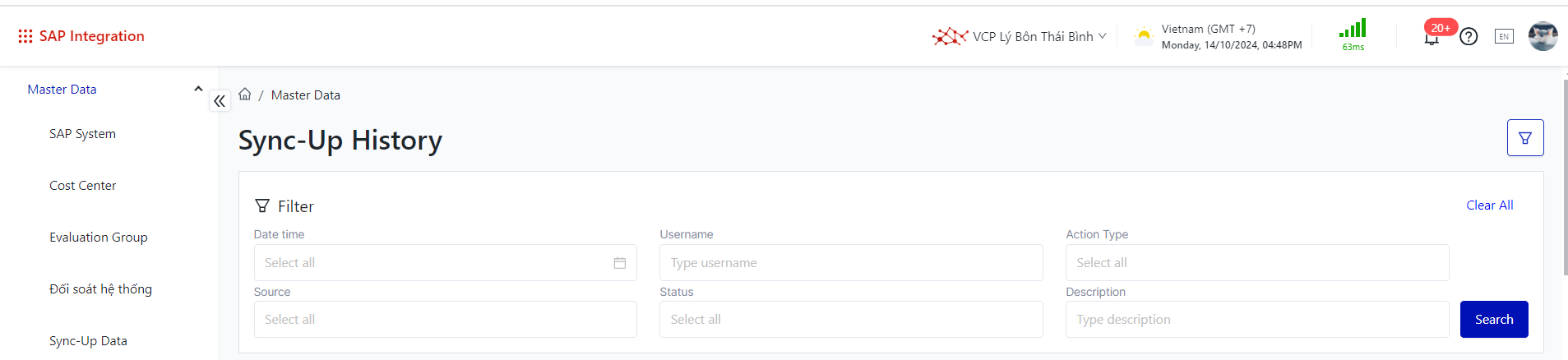Toggle the filter panel funnel button
Image resolution: width=1568 pixels, height=360 pixels.
click(x=1524, y=138)
